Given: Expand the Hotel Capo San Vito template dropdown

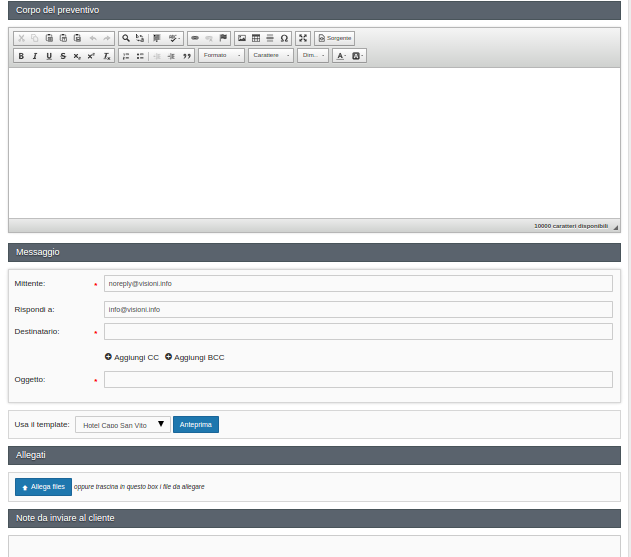Looking at the screenshot, I should point(122,425).
